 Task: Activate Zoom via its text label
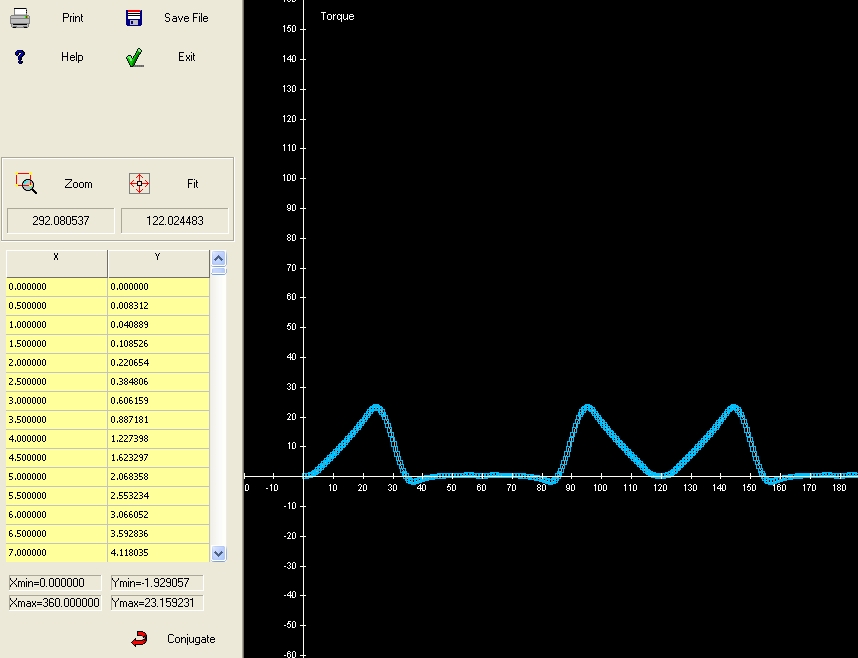pos(78,184)
